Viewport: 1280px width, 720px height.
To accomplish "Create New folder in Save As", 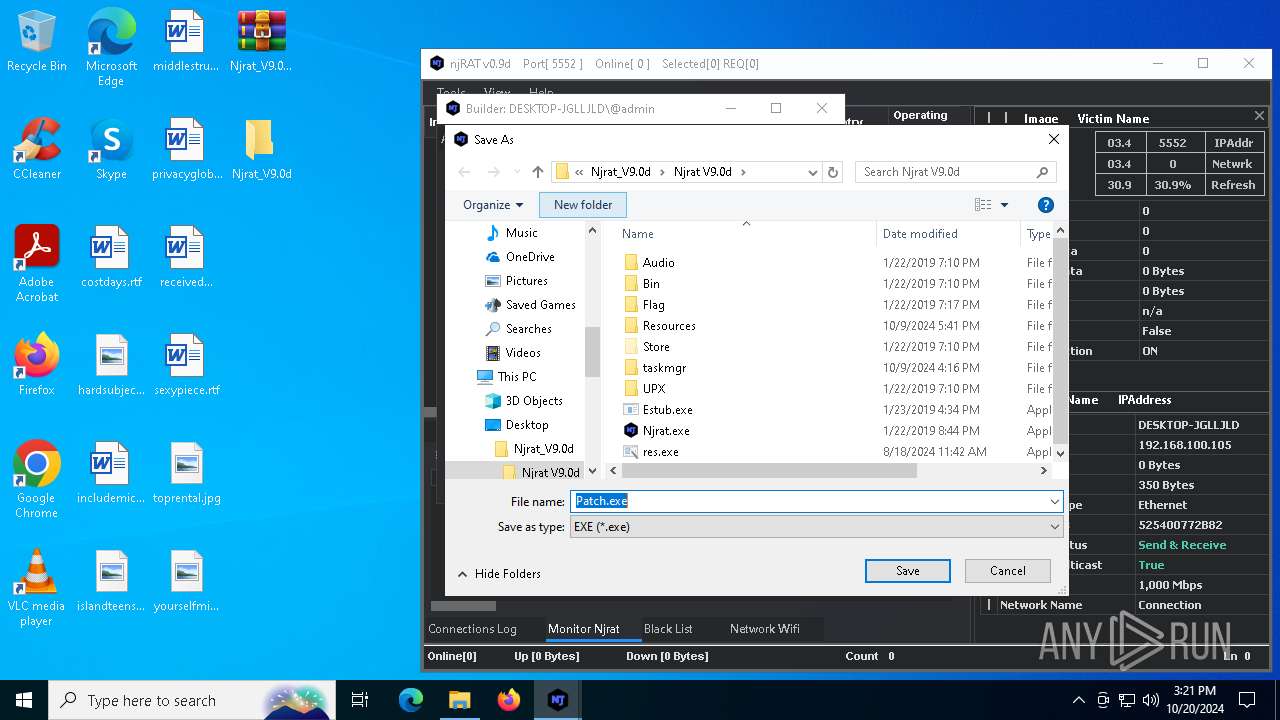I will coord(583,205).
